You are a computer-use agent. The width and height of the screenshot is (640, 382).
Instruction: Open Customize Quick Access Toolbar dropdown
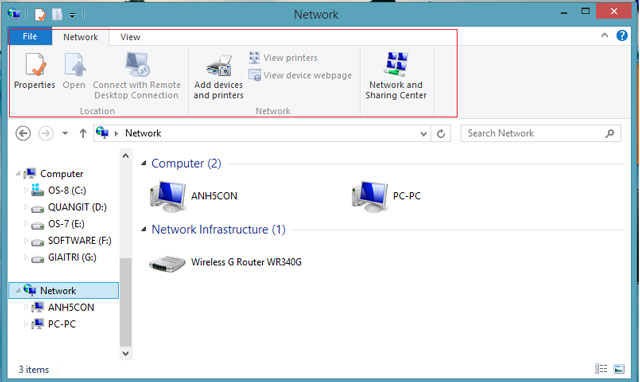72,16
